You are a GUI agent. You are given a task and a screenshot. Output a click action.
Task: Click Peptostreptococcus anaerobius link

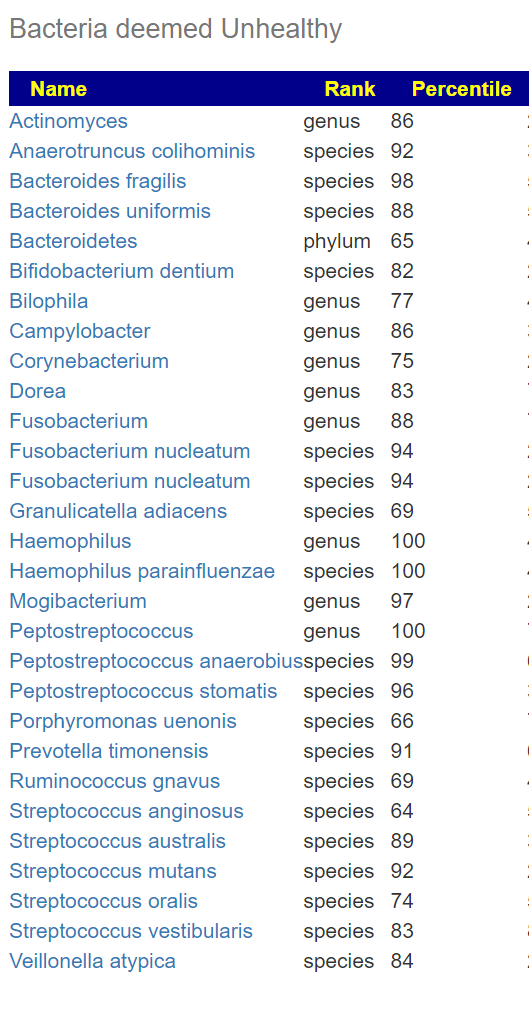pos(156,661)
